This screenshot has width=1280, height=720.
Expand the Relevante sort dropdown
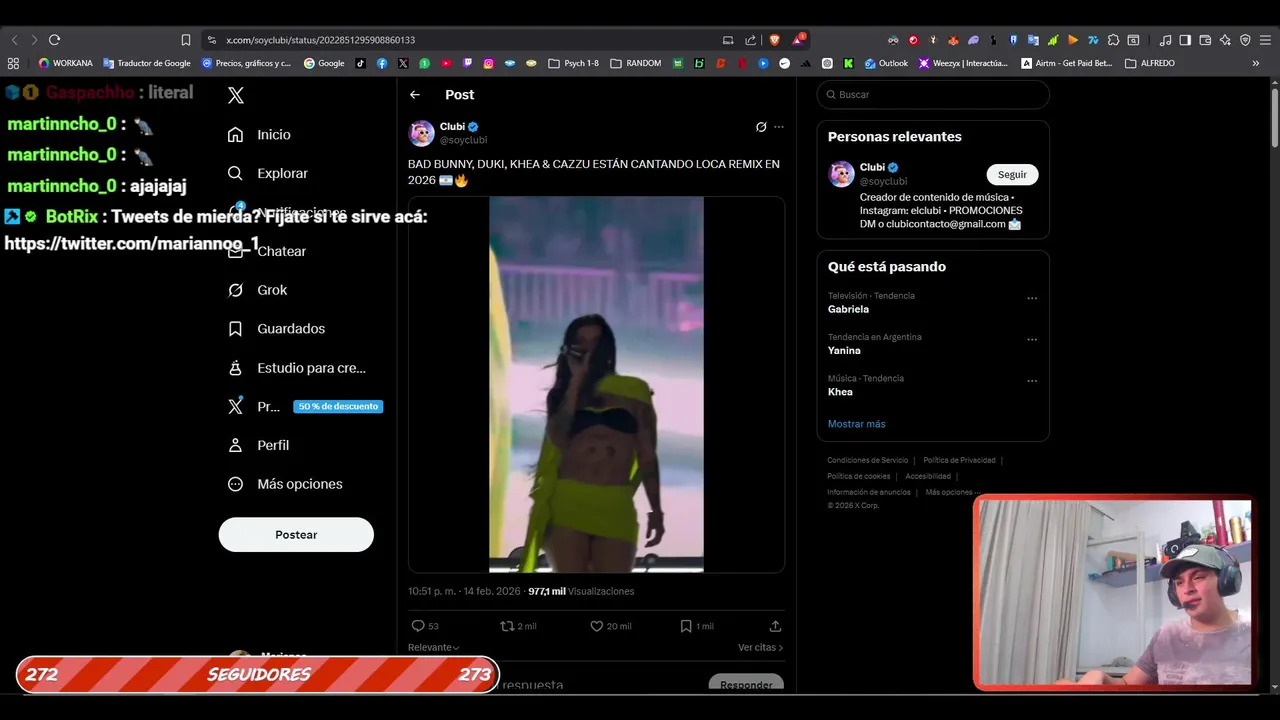tap(434, 648)
